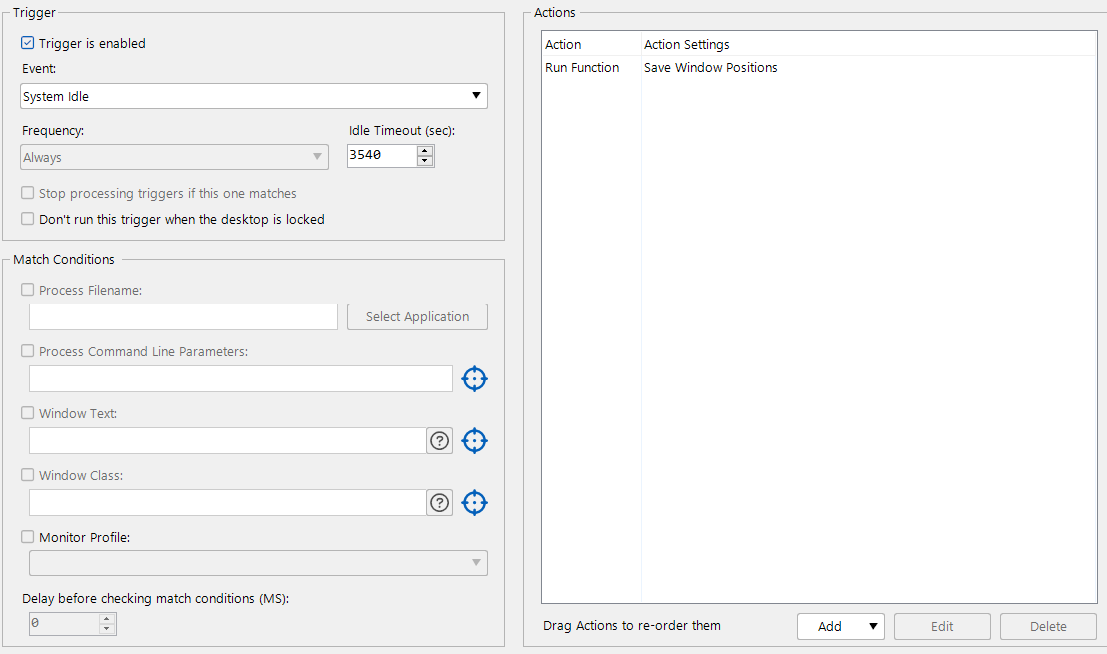This screenshot has height=654, width=1107.
Task: Click target finder icon beside Window Class
Action: [x=474, y=503]
